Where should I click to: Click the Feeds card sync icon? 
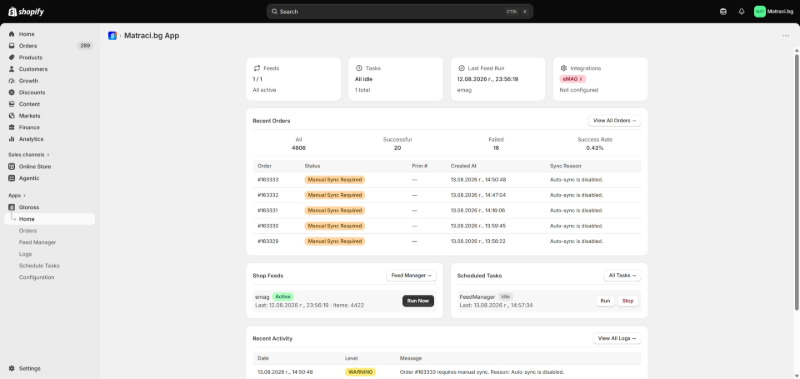[257, 68]
